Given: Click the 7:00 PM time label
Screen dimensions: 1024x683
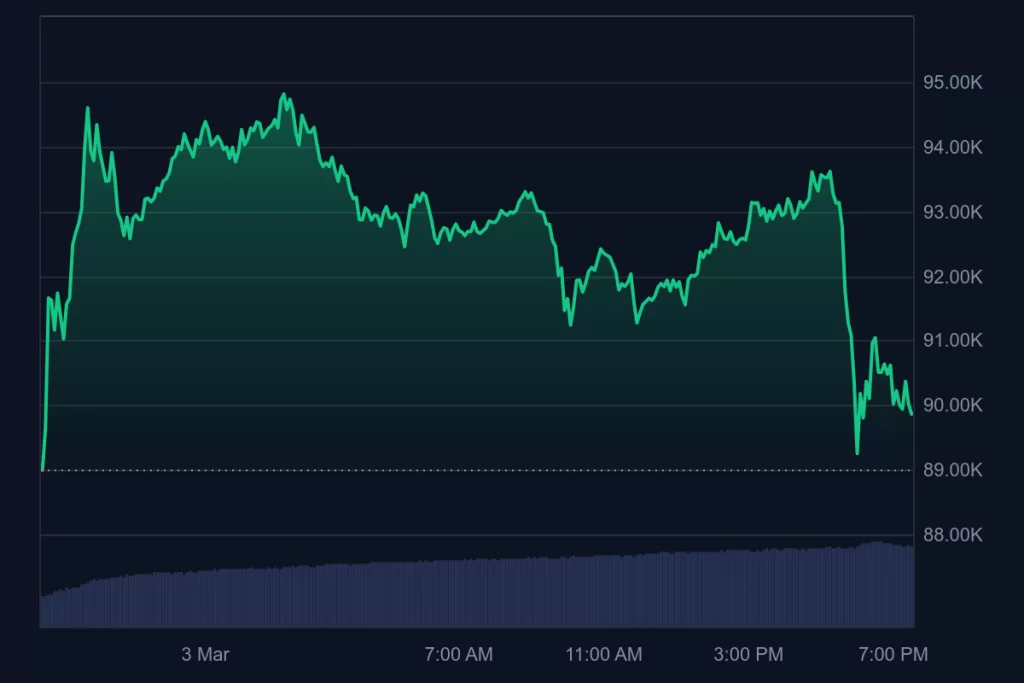Looking at the screenshot, I should click(894, 655).
